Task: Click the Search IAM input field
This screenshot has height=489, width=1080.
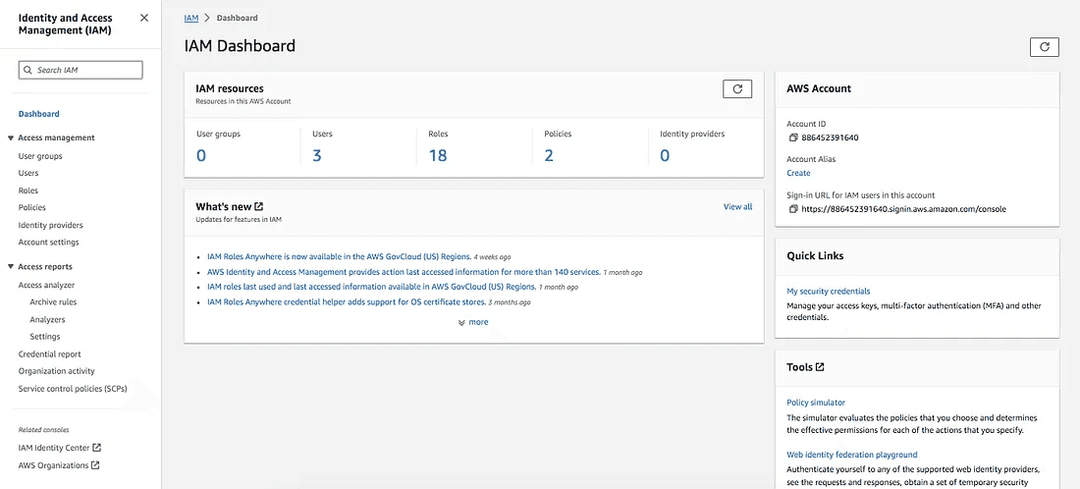Action: [81, 70]
